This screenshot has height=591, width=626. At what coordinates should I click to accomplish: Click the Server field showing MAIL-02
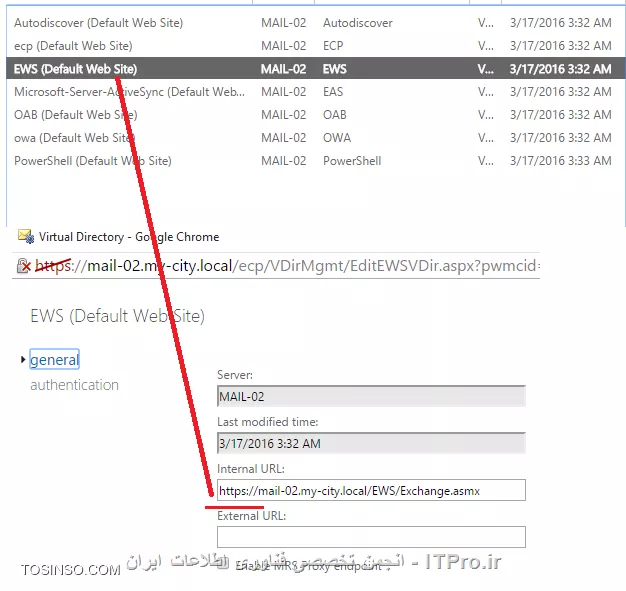371,396
